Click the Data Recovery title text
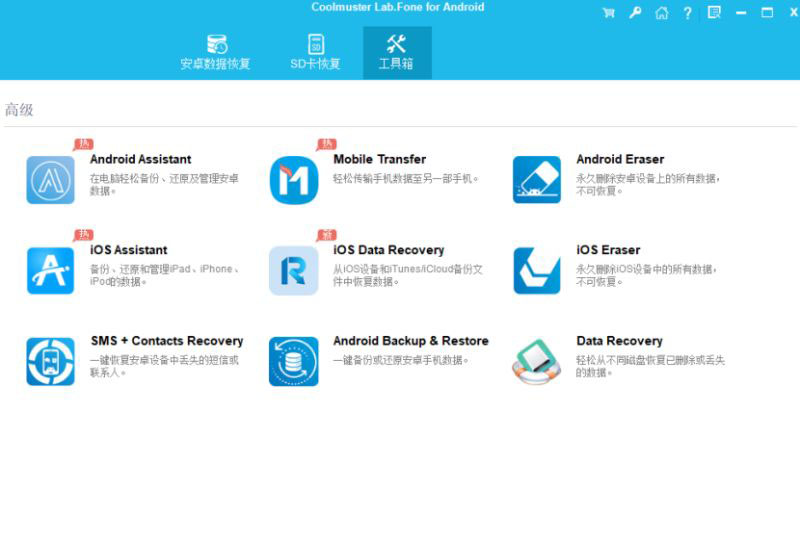 (619, 341)
